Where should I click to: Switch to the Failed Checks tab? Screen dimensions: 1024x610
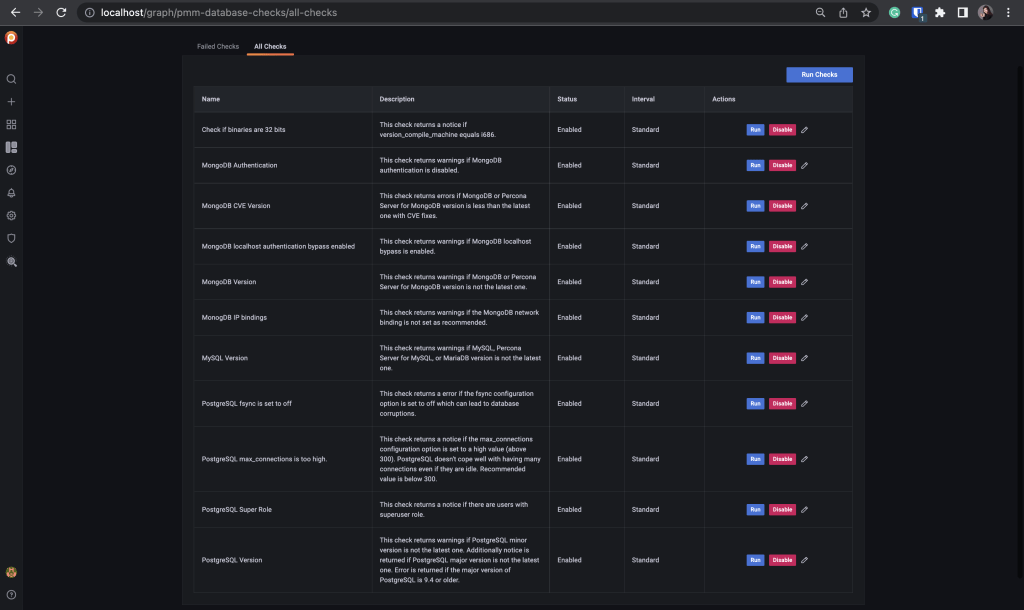pos(218,46)
